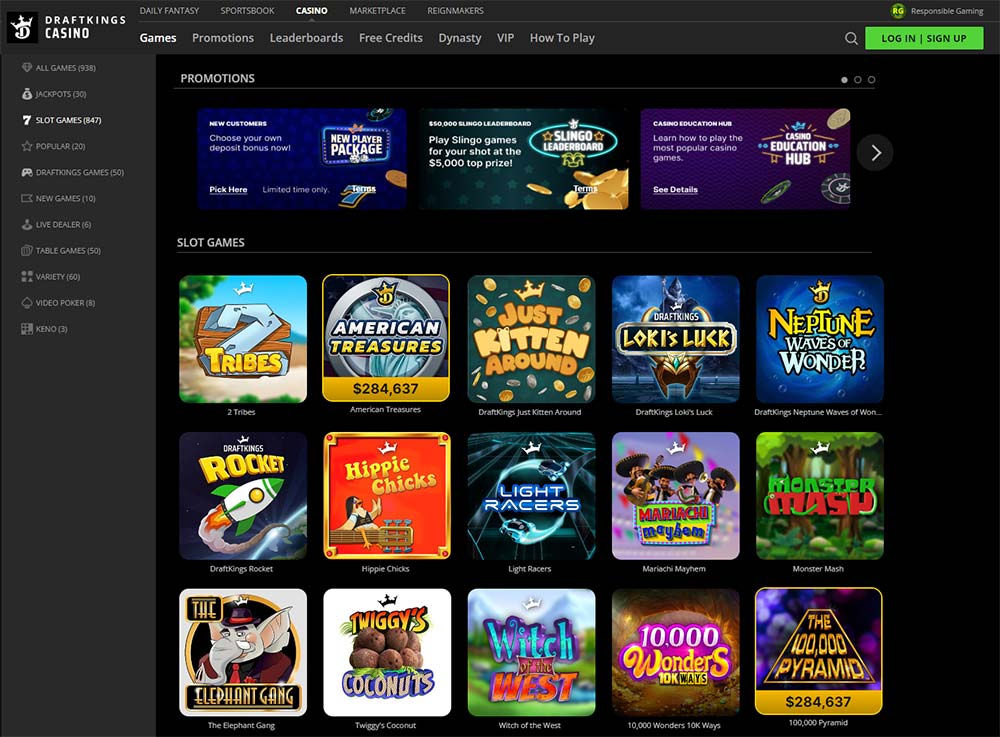
Task: Launch the DraftKings Rocket game
Action: [x=243, y=496]
